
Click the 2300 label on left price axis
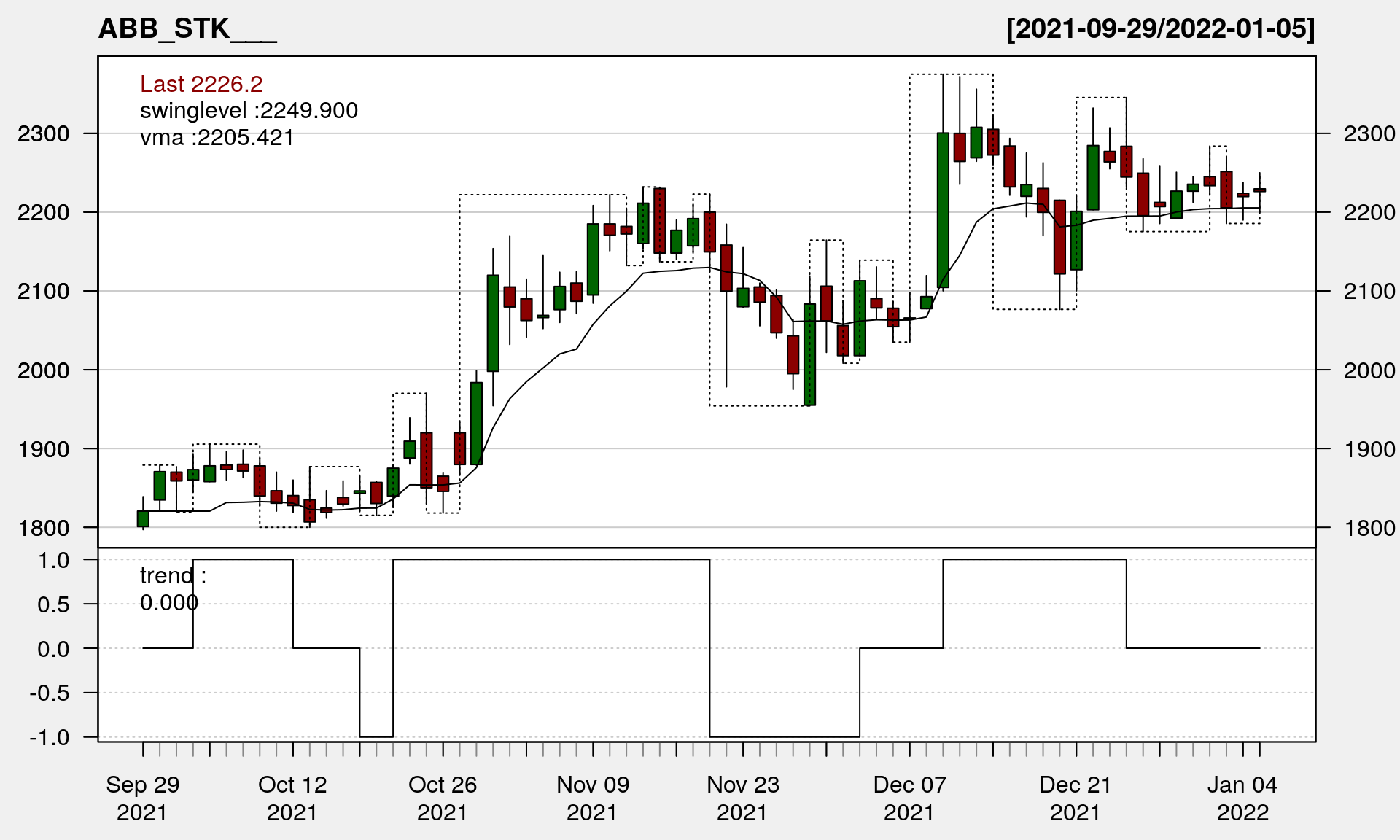(x=44, y=134)
